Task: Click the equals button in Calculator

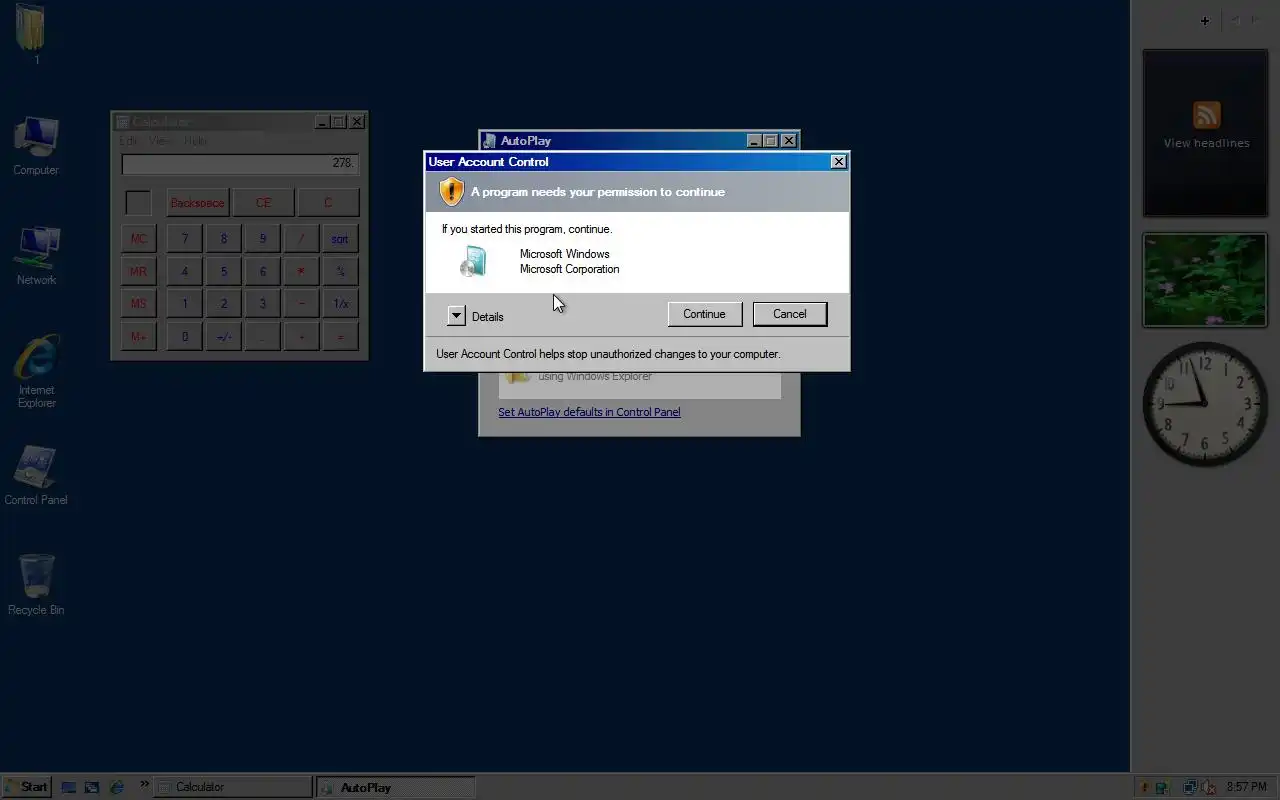Action: [340, 337]
